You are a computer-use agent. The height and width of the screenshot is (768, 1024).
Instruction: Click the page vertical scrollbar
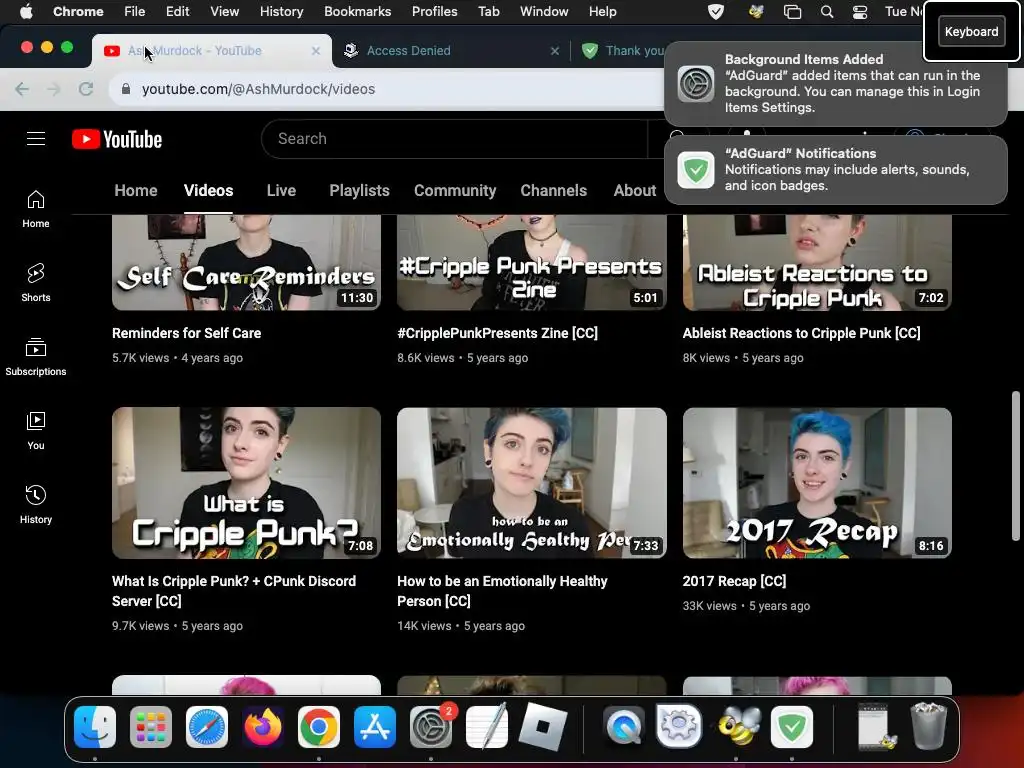coord(1016,466)
